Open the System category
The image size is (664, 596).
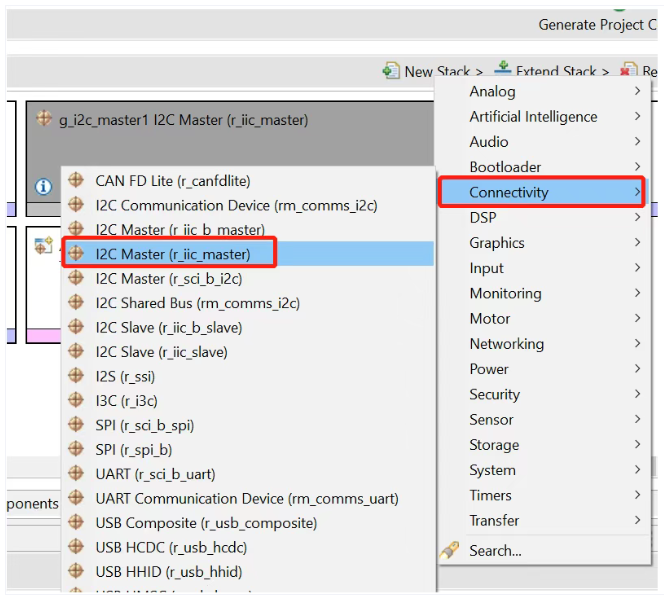[x=544, y=470]
